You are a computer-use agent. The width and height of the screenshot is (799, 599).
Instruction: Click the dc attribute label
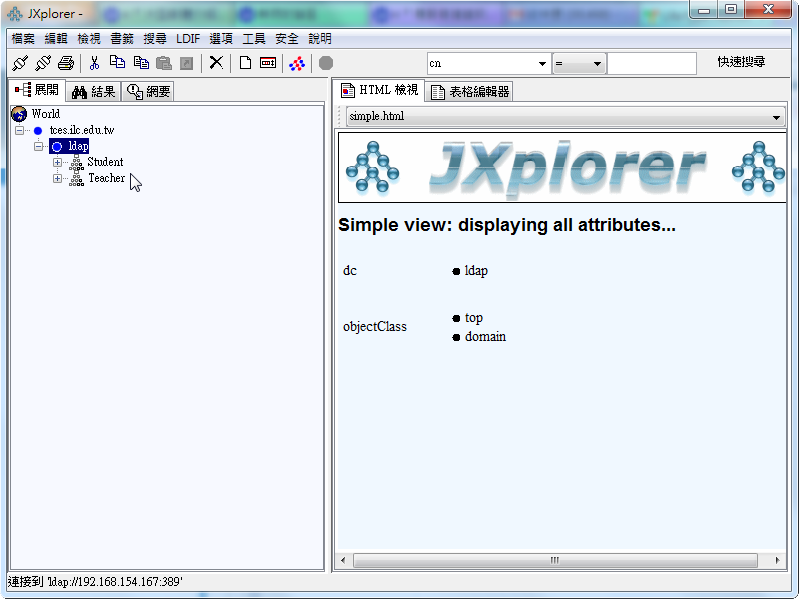coord(350,270)
